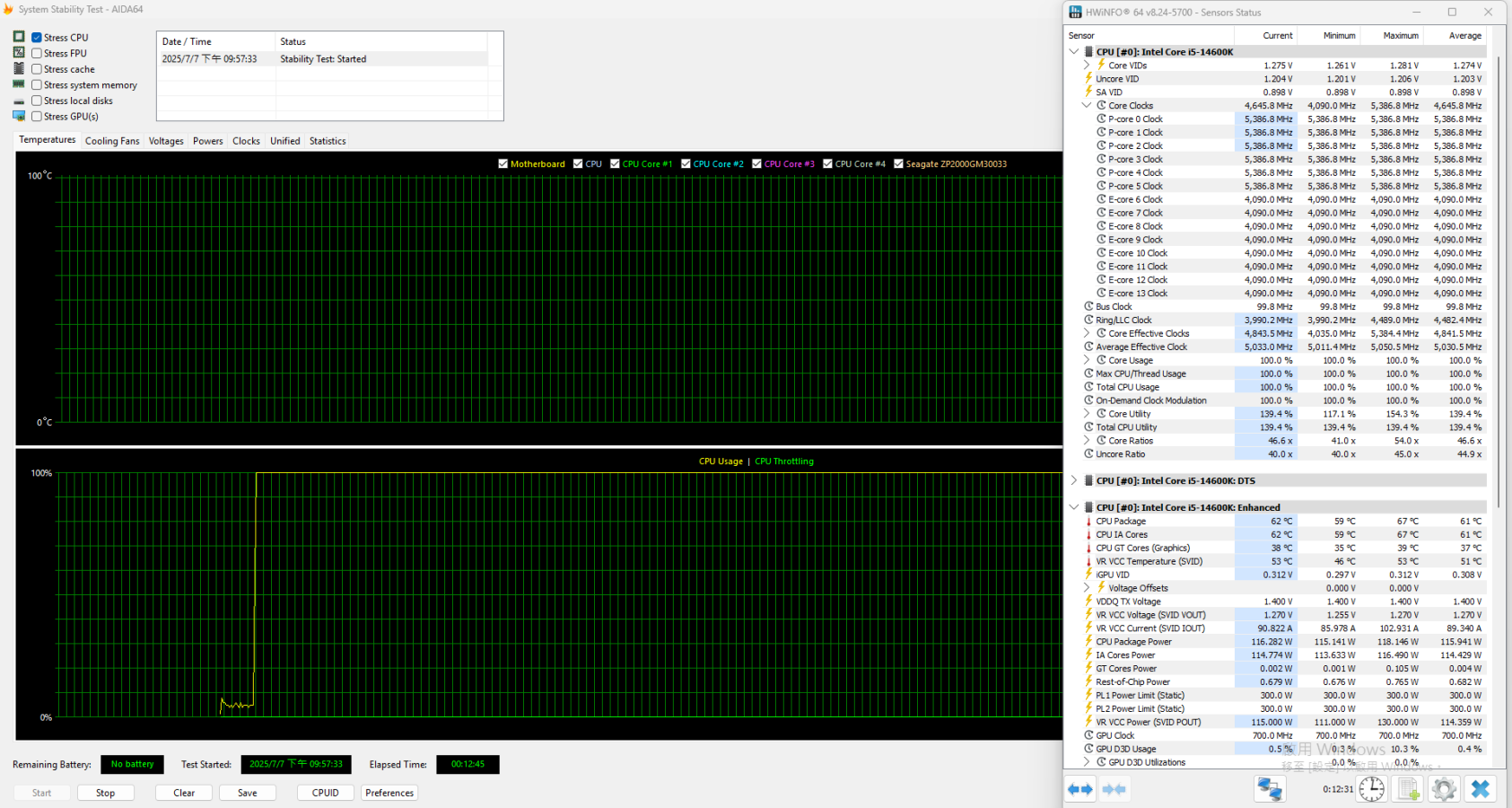The height and width of the screenshot is (808, 1512).
Task: Enable the Stress system memory option
Action: click(37, 85)
